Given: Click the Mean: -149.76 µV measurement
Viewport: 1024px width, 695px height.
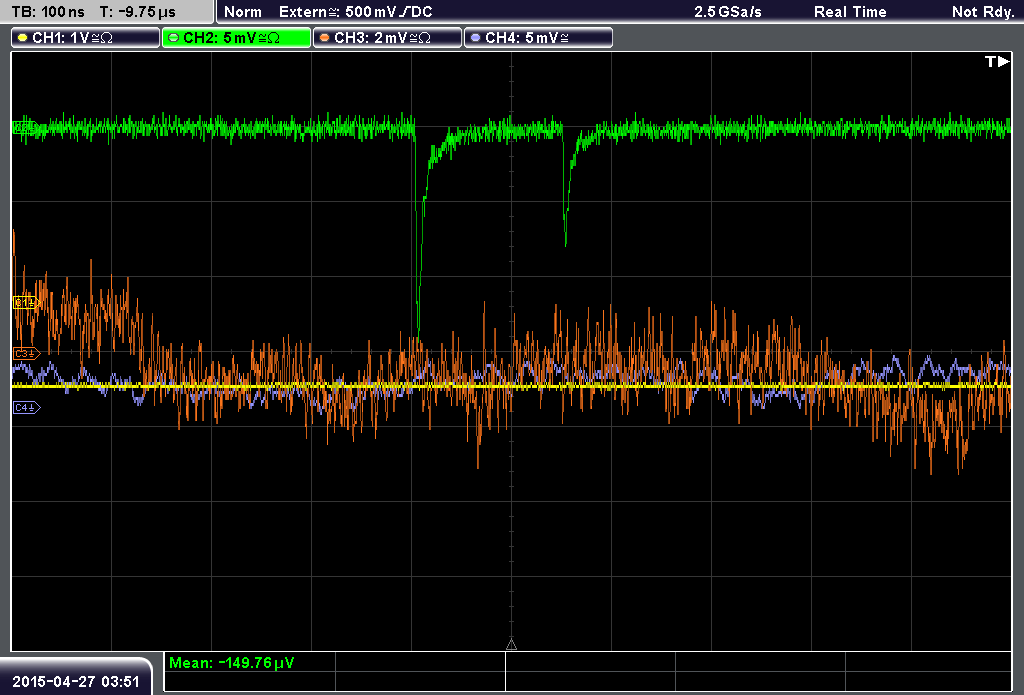Looking at the screenshot, I should tap(231, 663).
